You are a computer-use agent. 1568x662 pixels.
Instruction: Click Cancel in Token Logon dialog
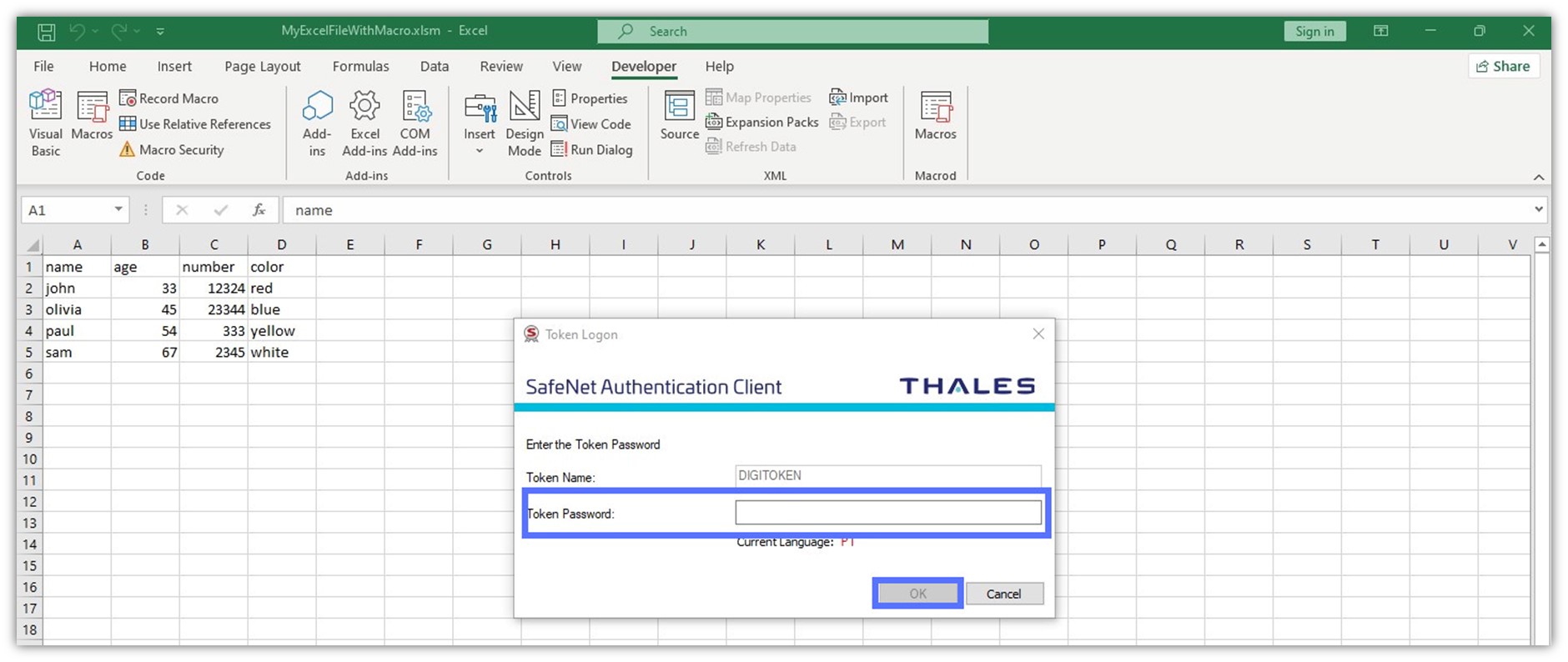1003,594
